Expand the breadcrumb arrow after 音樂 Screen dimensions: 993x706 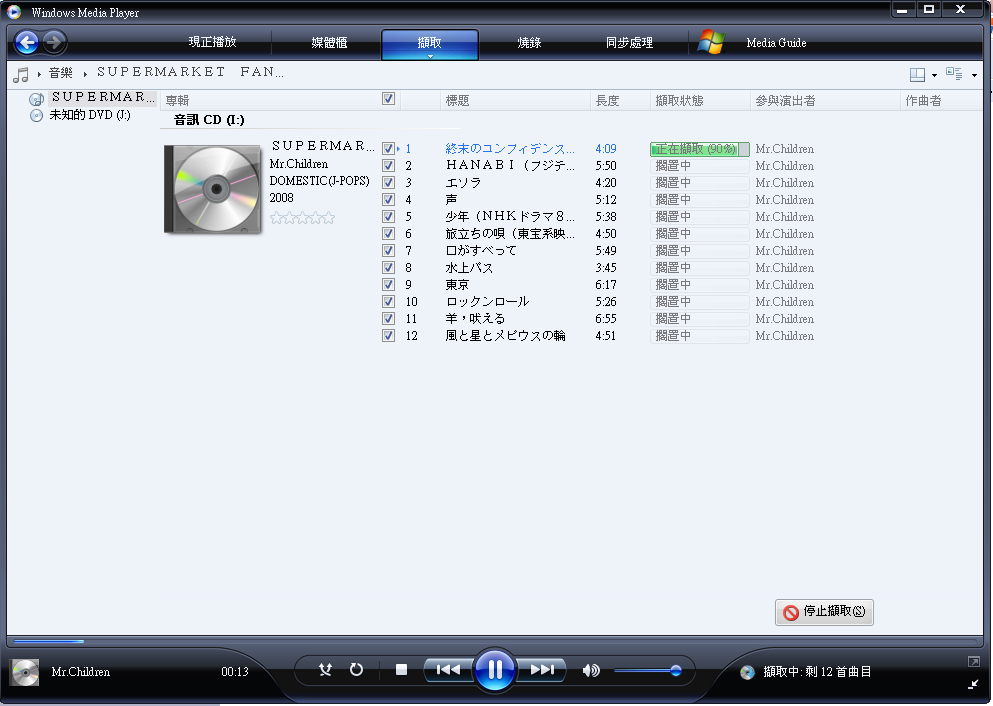[x=85, y=75]
